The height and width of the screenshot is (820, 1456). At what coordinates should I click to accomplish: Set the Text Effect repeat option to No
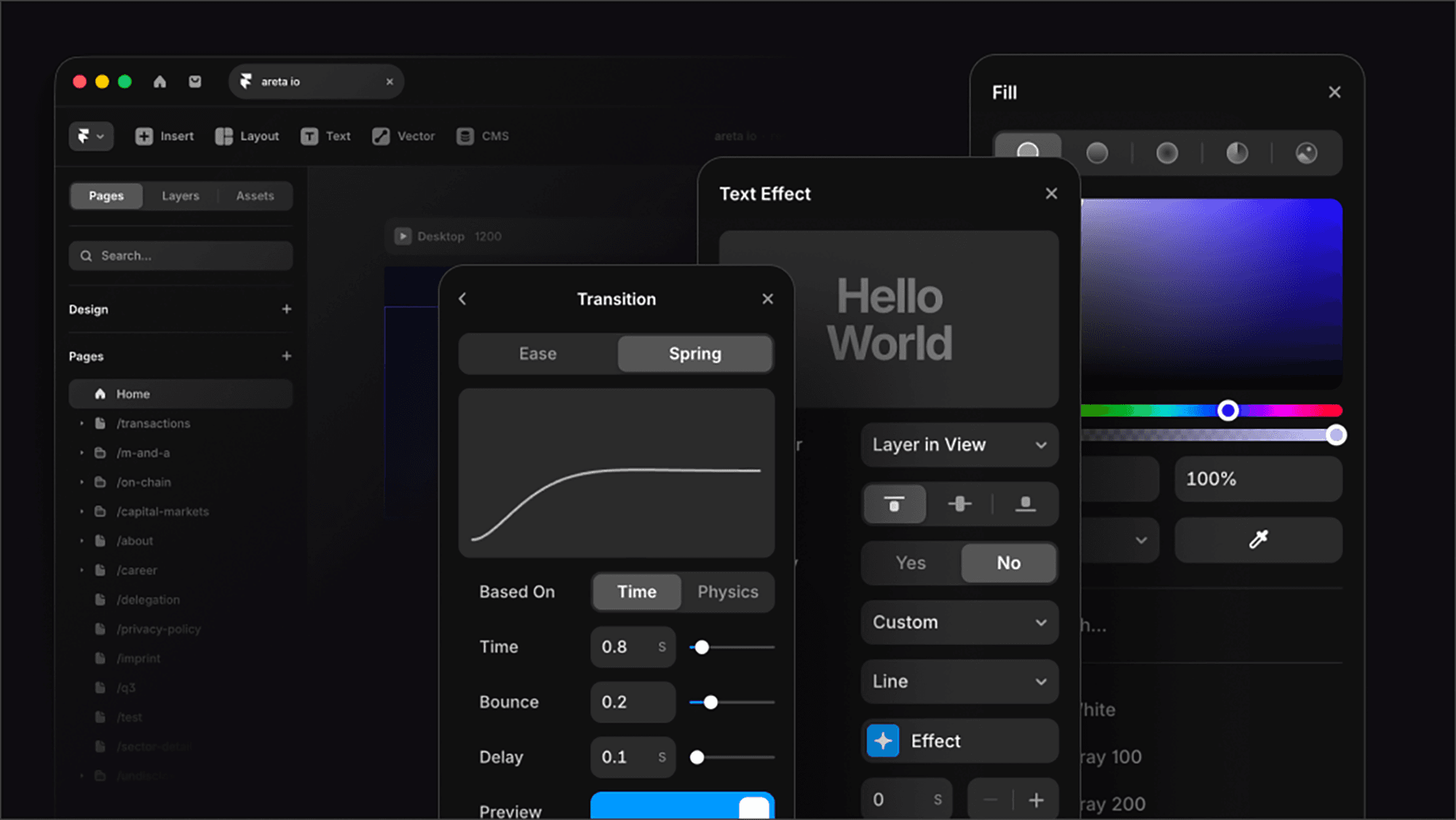pyautogui.click(x=1008, y=563)
